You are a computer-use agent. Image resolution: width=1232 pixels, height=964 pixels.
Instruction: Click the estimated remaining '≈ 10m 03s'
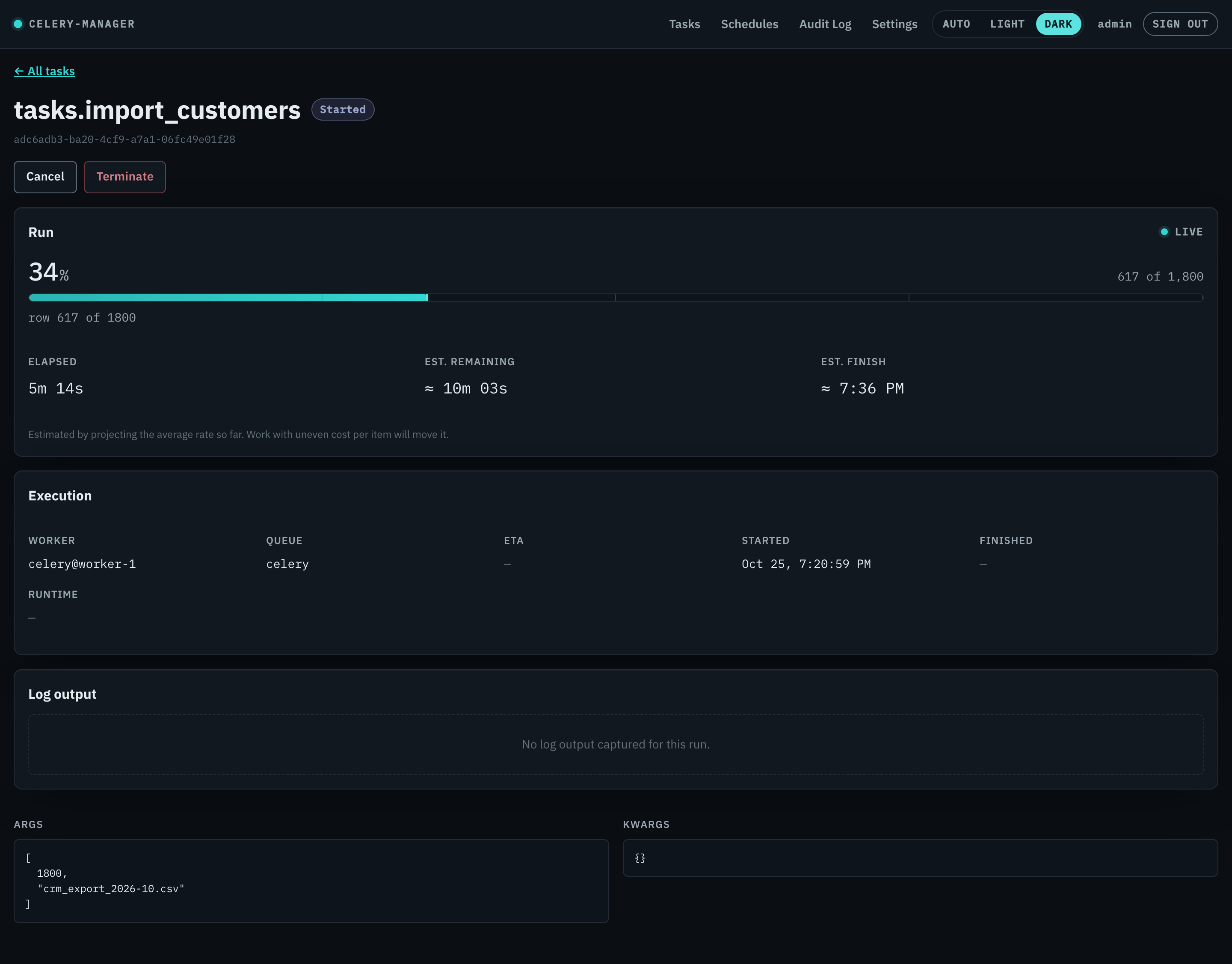point(466,388)
